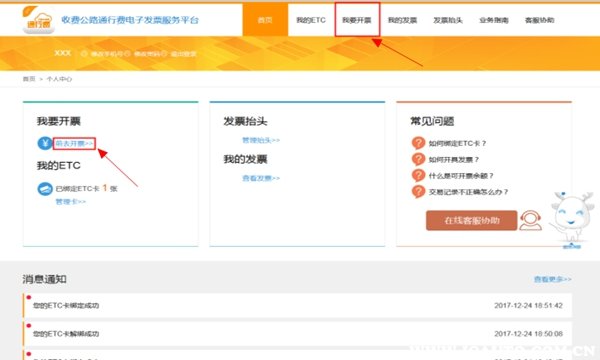Click the 管理抬头>> link
Screen dimensions: 600x360
[261, 140]
